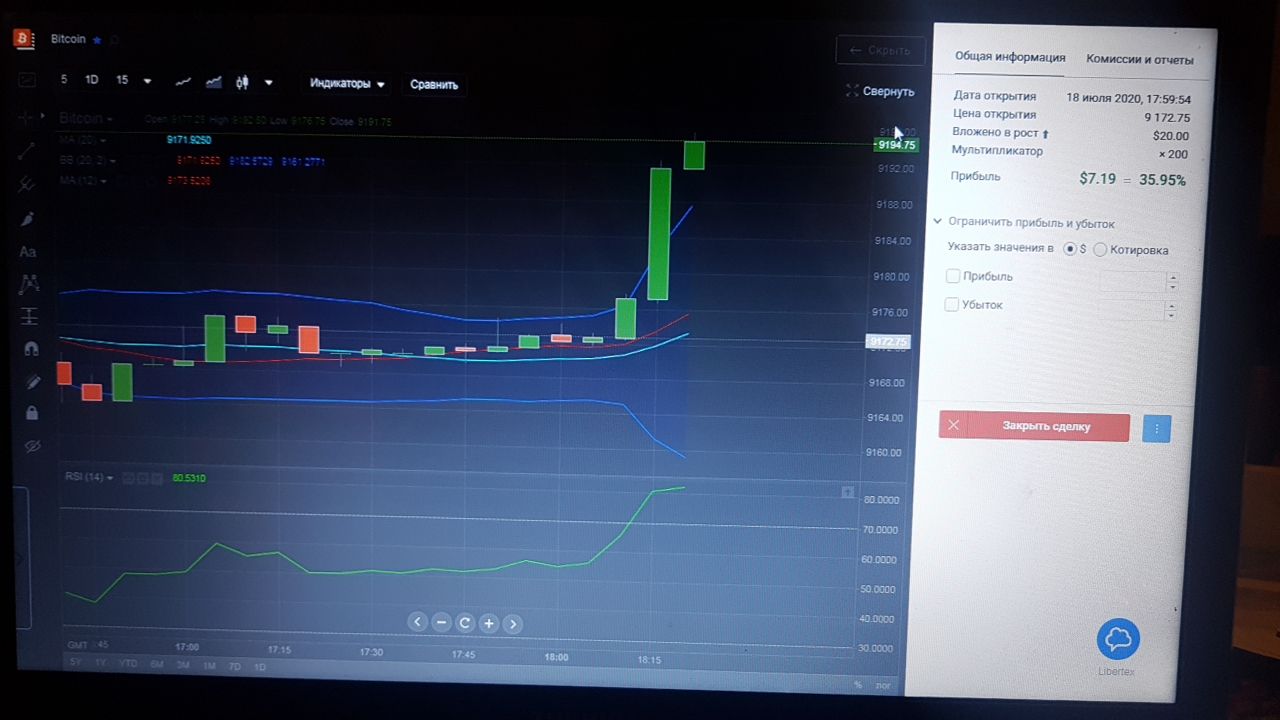Select the trend line drawing tool
1280x720 pixels.
tap(26, 151)
